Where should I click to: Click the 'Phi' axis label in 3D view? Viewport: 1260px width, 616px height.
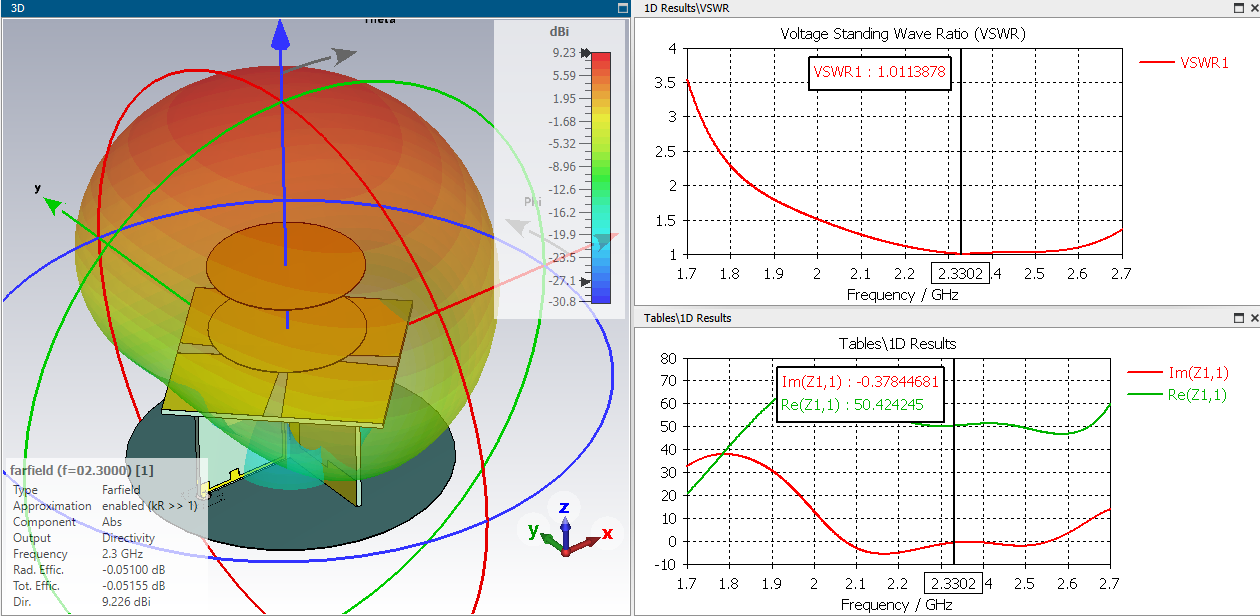click(534, 202)
